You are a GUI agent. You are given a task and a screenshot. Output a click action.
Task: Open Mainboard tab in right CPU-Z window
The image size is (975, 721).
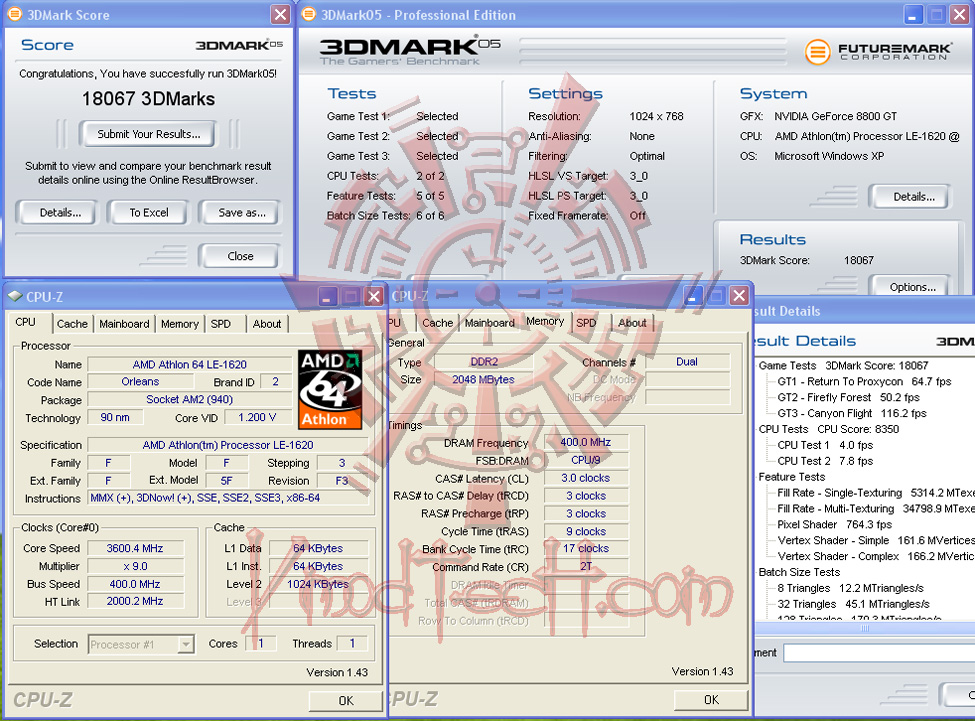pyautogui.click(x=489, y=323)
